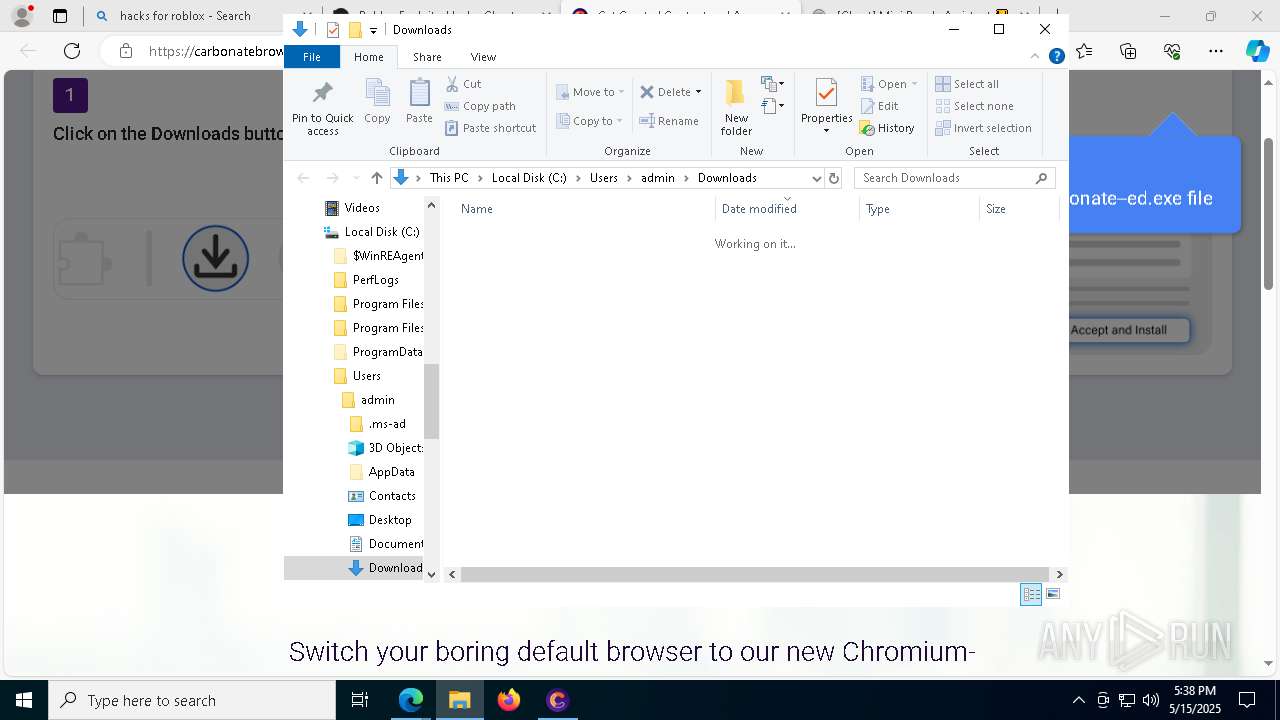
Task: Create a New folder
Action: pos(736,107)
